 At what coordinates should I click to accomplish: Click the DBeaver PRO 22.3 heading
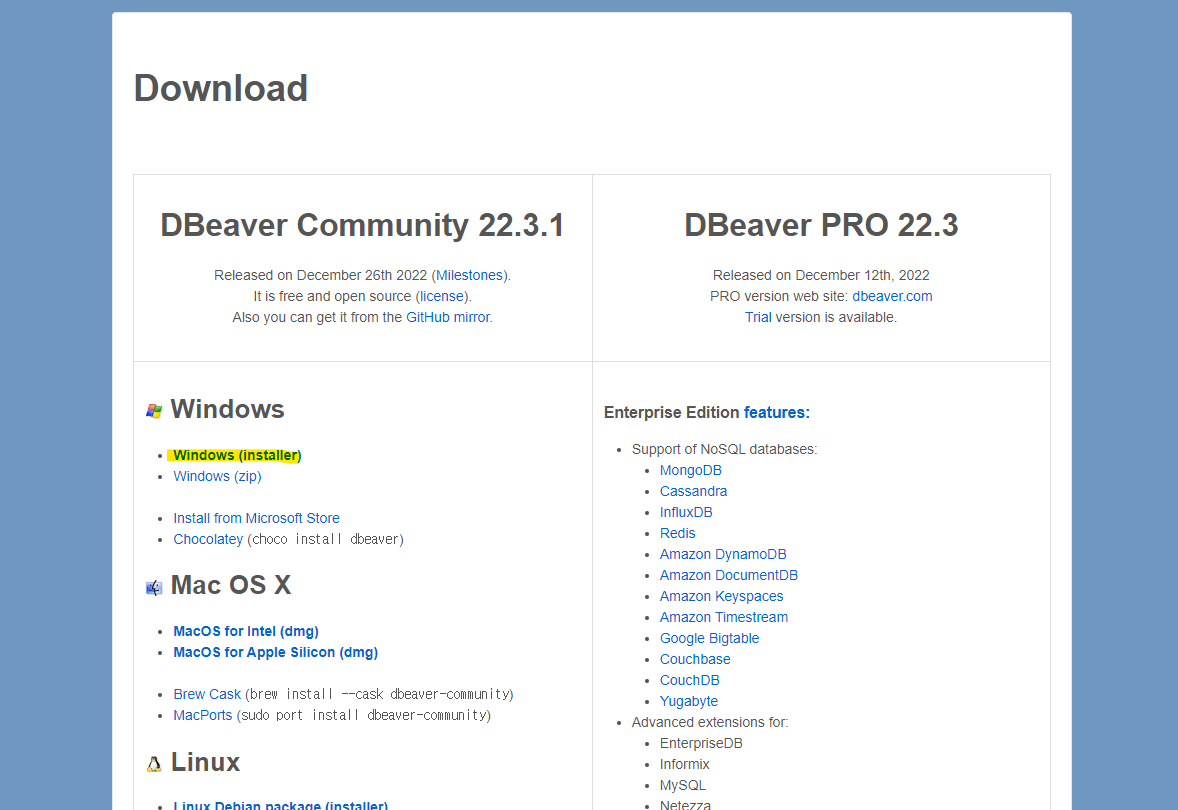point(821,225)
